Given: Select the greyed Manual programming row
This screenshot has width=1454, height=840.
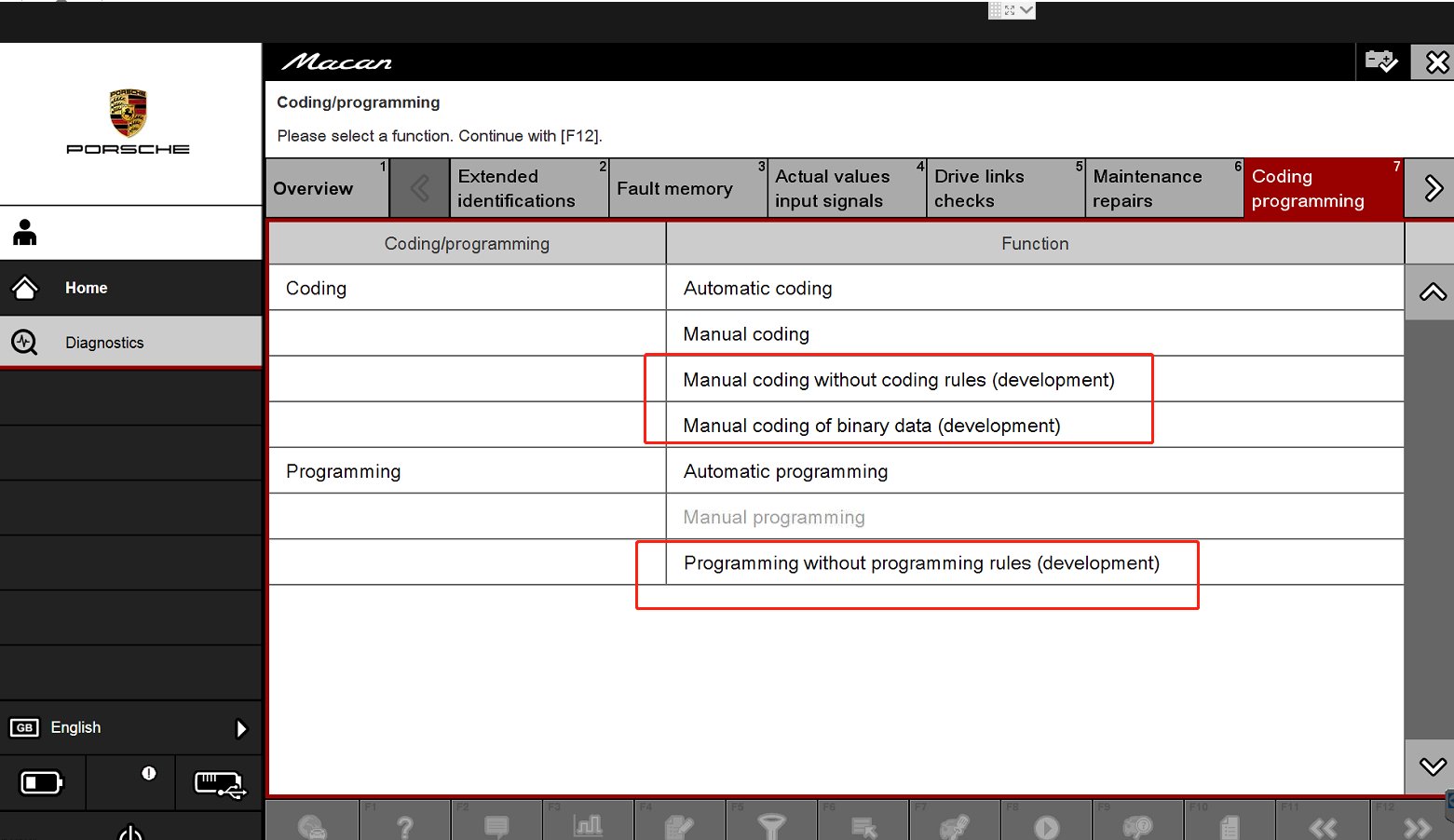Looking at the screenshot, I should 1035,516.
